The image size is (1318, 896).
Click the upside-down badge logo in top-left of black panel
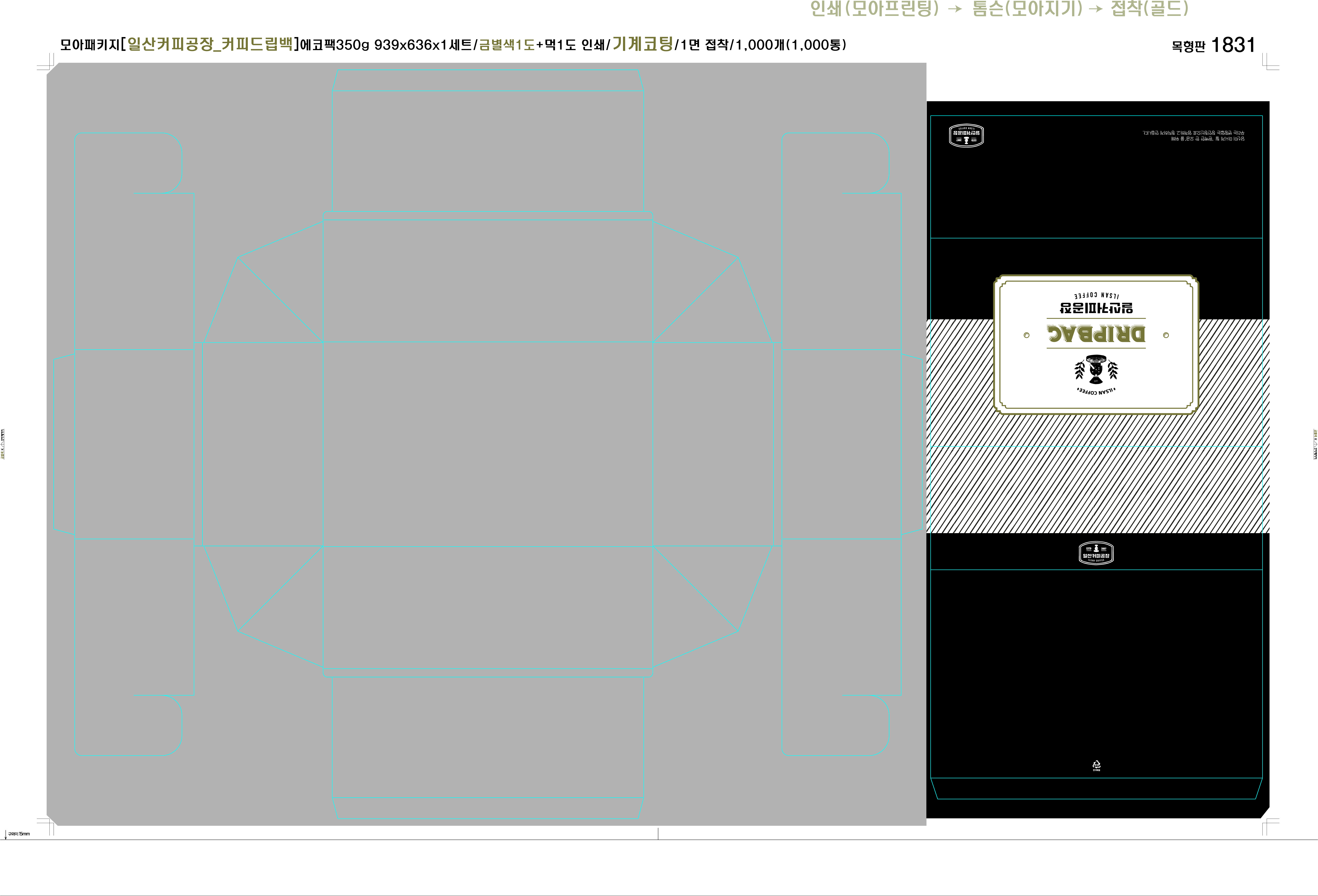point(966,136)
